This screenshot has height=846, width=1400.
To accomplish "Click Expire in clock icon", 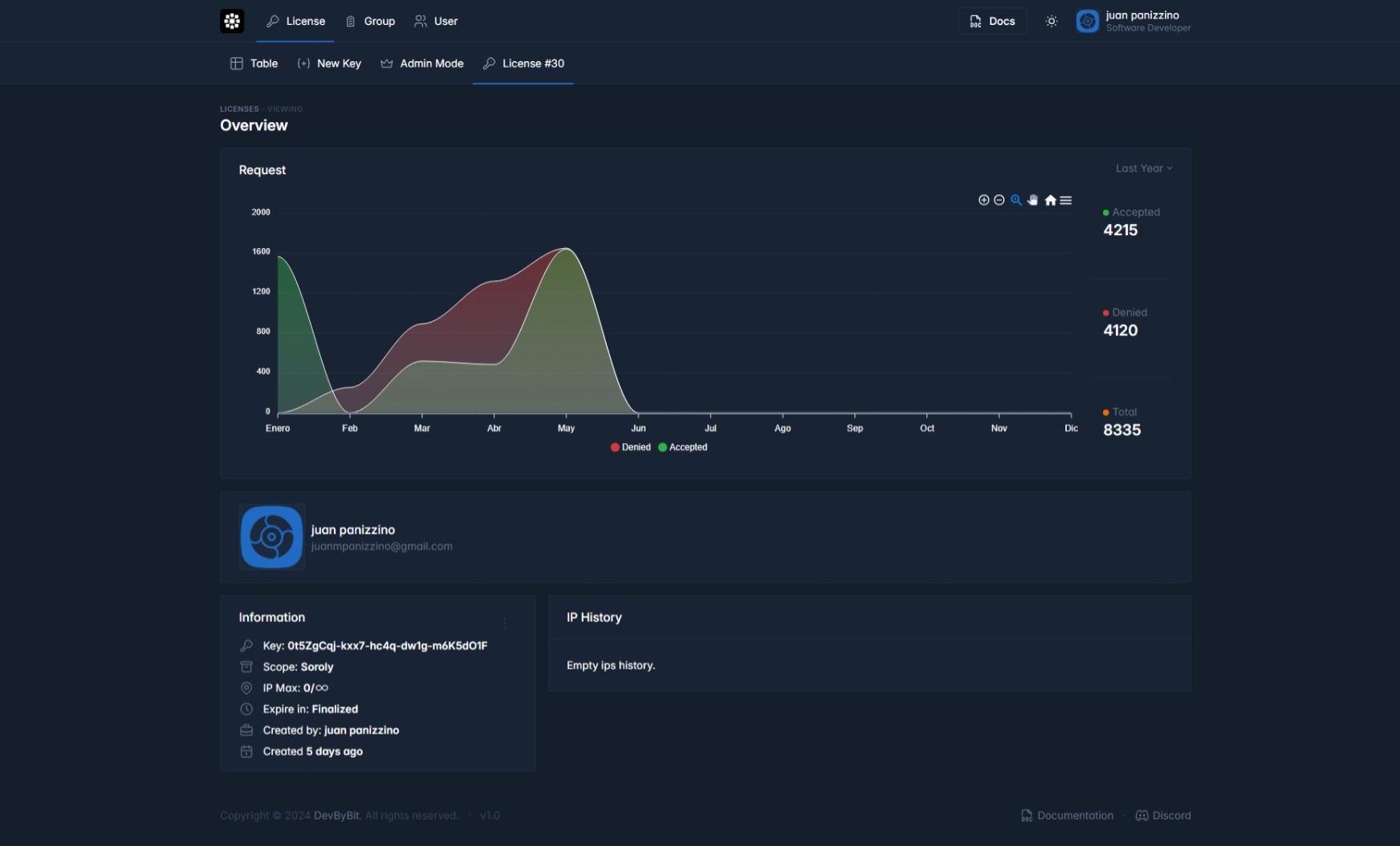I will click(246, 709).
